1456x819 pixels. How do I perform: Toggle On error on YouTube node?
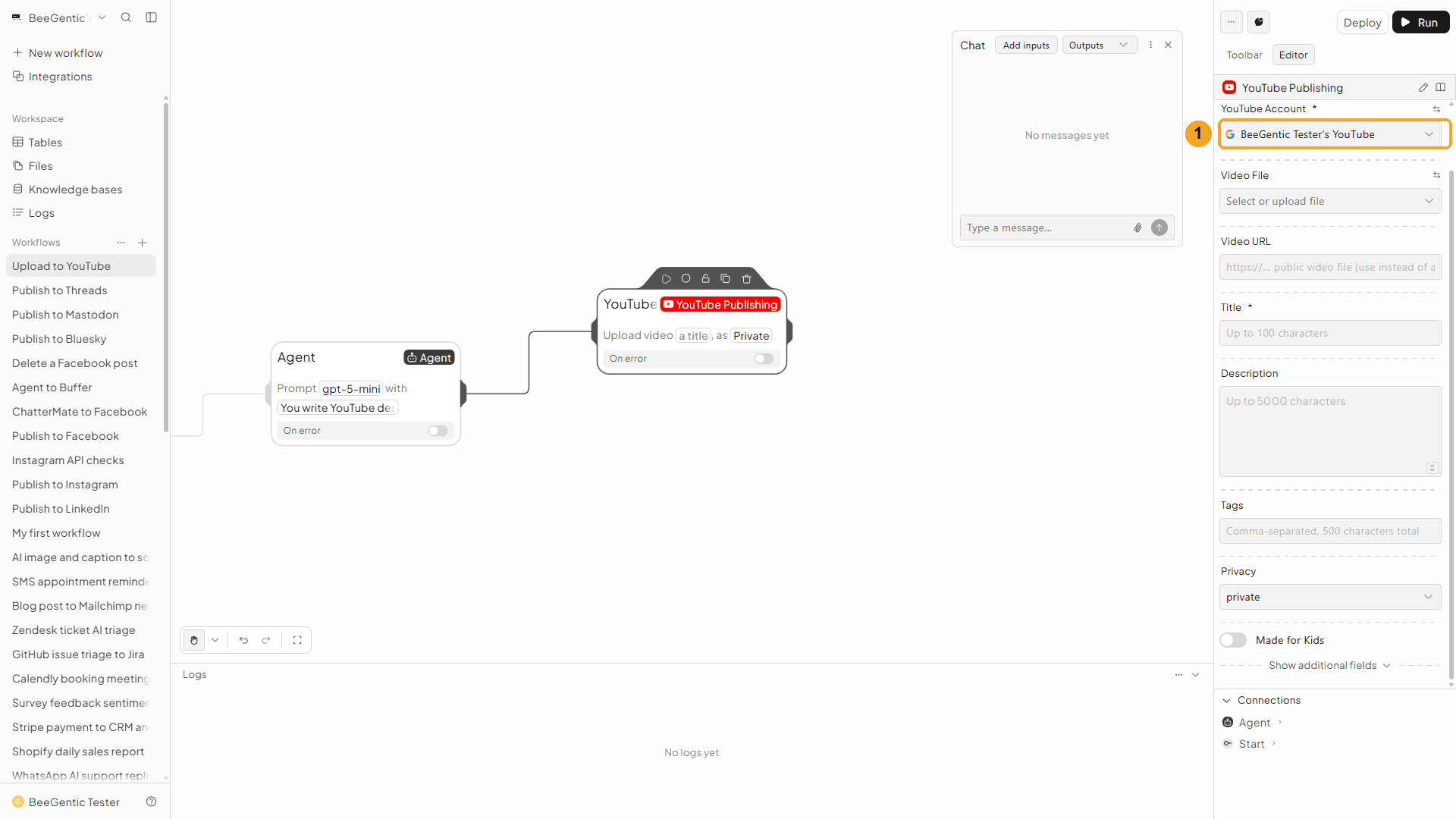[x=764, y=359]
